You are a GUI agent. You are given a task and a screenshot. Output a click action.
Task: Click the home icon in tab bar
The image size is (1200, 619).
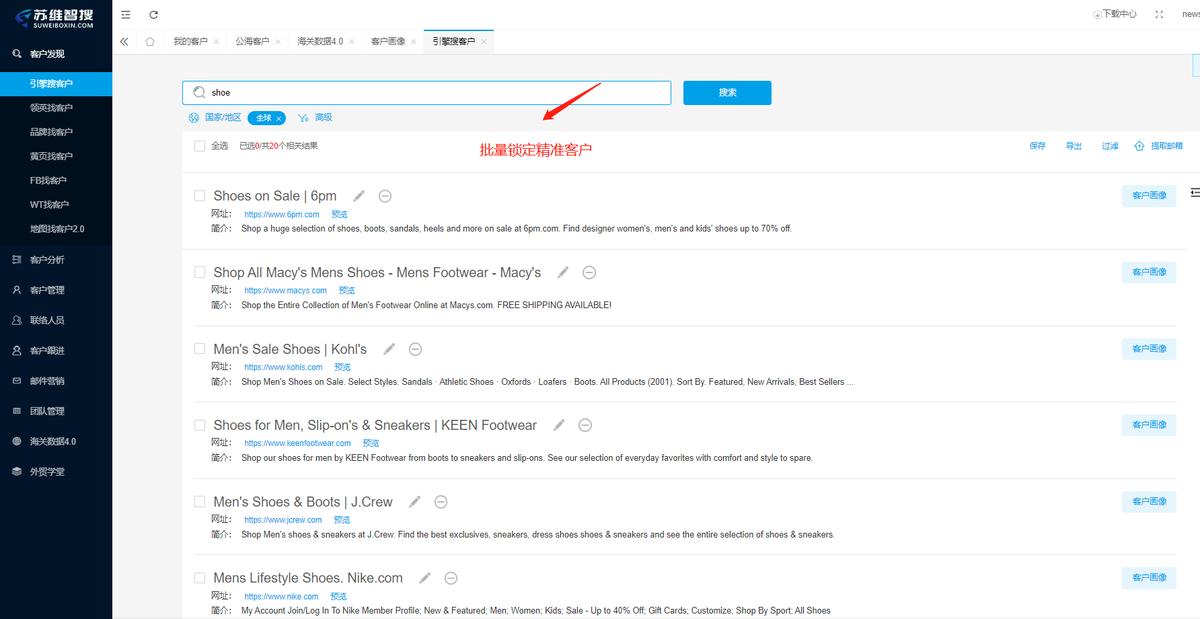pos(150,42)
